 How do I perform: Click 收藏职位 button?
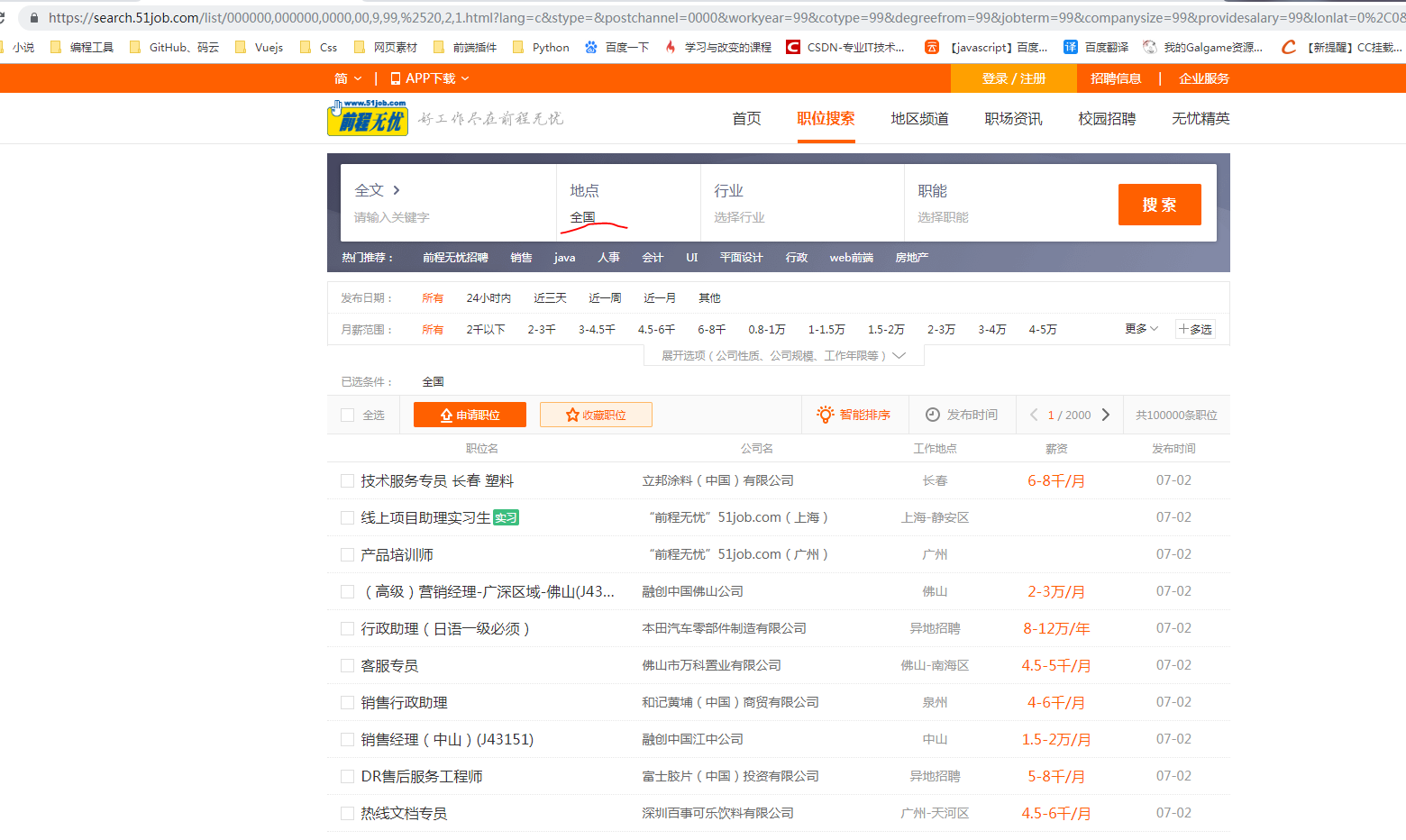pyautogui.click(x=596, y=415)
